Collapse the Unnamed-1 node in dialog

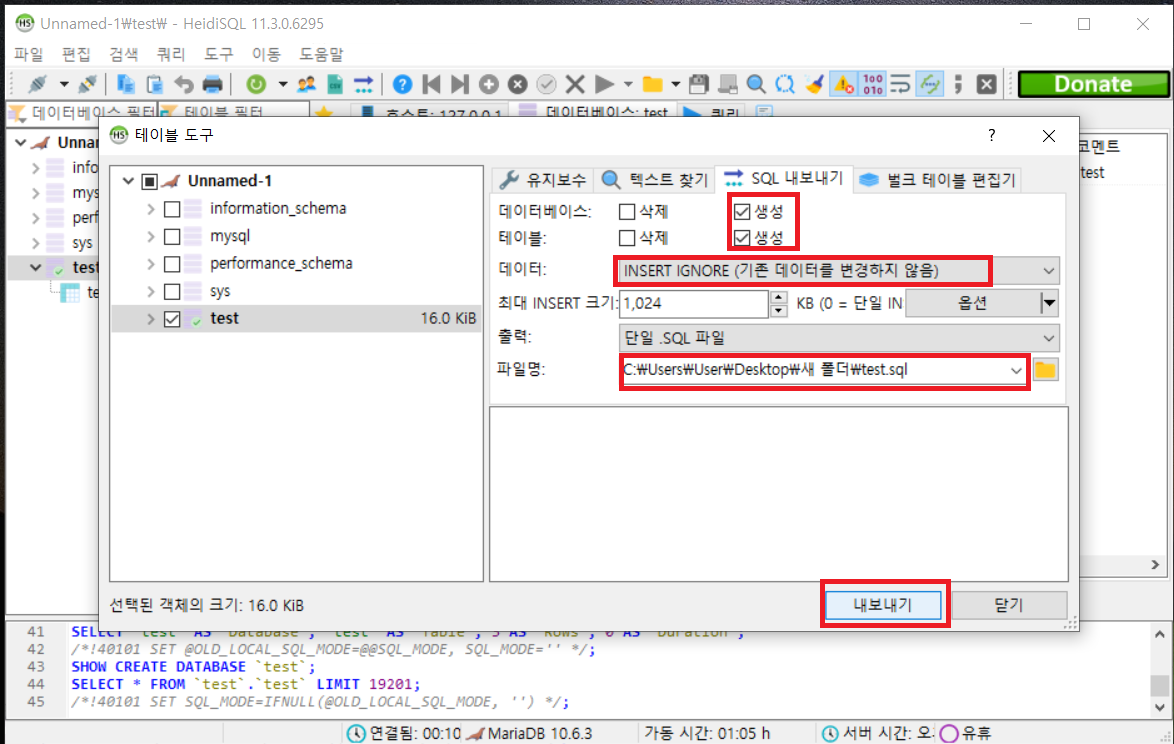coord(128,181)
